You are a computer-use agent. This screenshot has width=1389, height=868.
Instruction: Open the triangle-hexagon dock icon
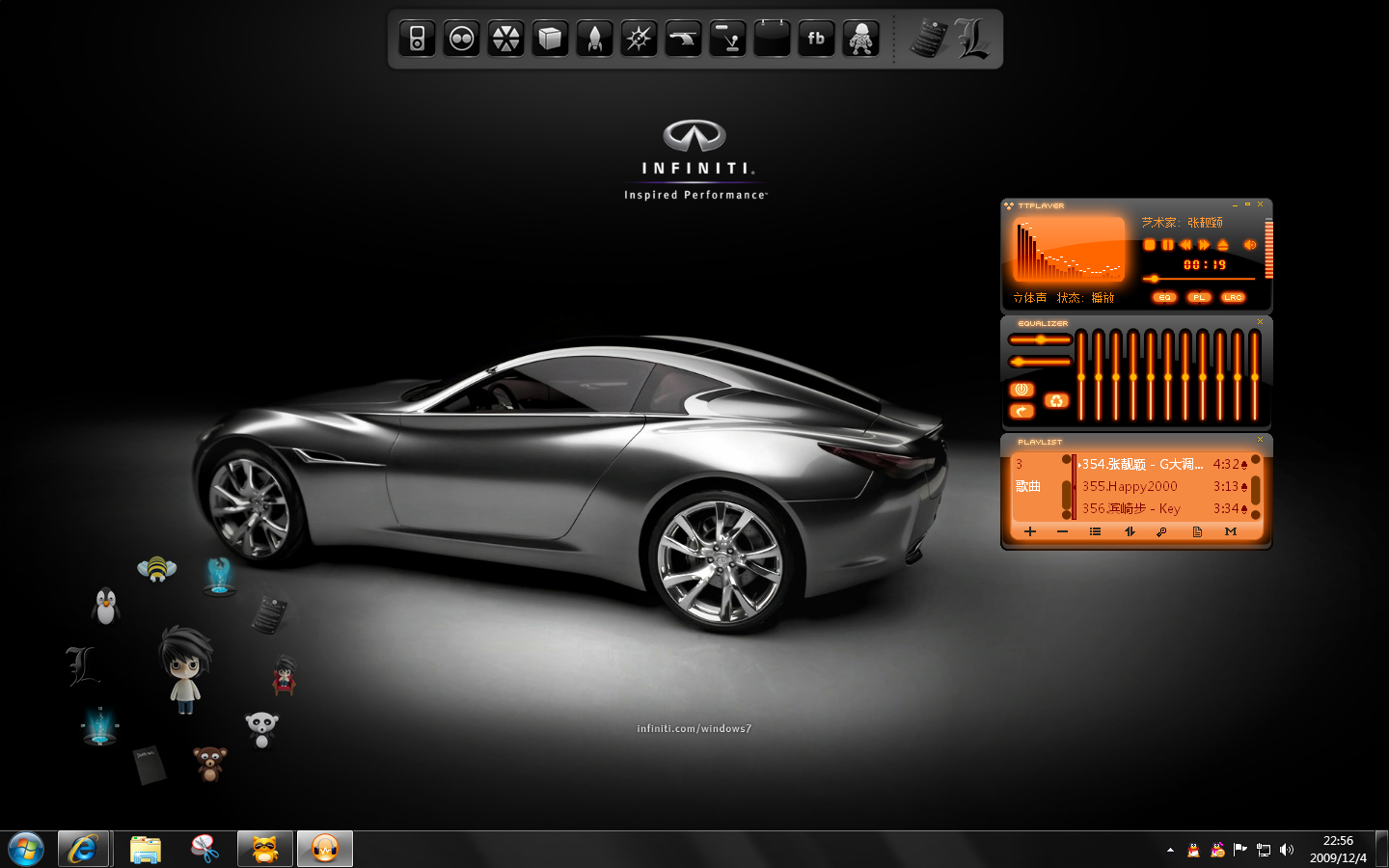tap(506, 39)
